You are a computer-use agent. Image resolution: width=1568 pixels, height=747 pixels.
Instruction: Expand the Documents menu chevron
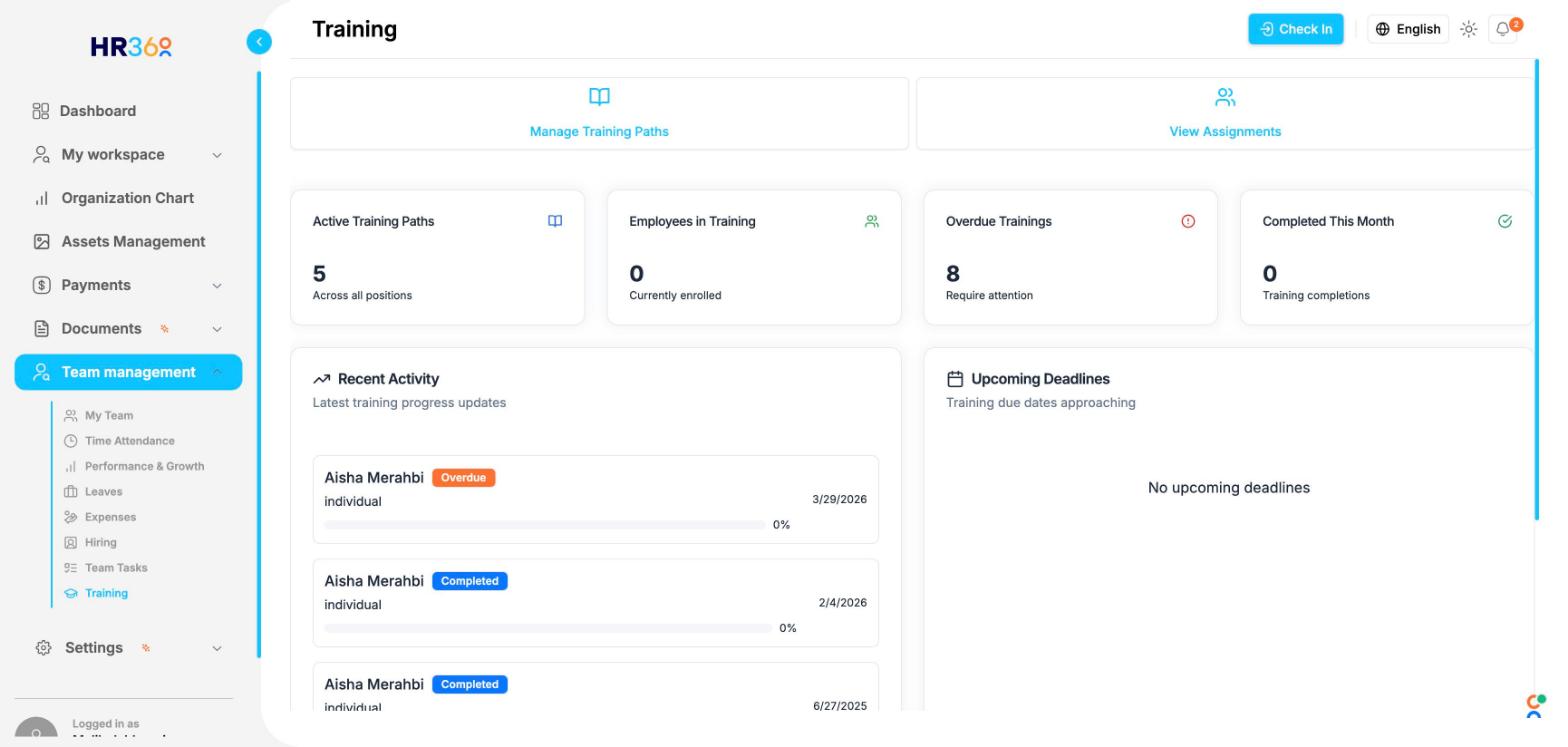pos(217,329)
